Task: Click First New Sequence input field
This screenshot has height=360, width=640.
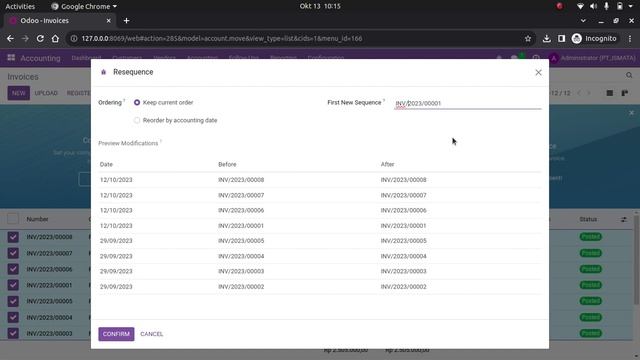Action: click(467, 103)
